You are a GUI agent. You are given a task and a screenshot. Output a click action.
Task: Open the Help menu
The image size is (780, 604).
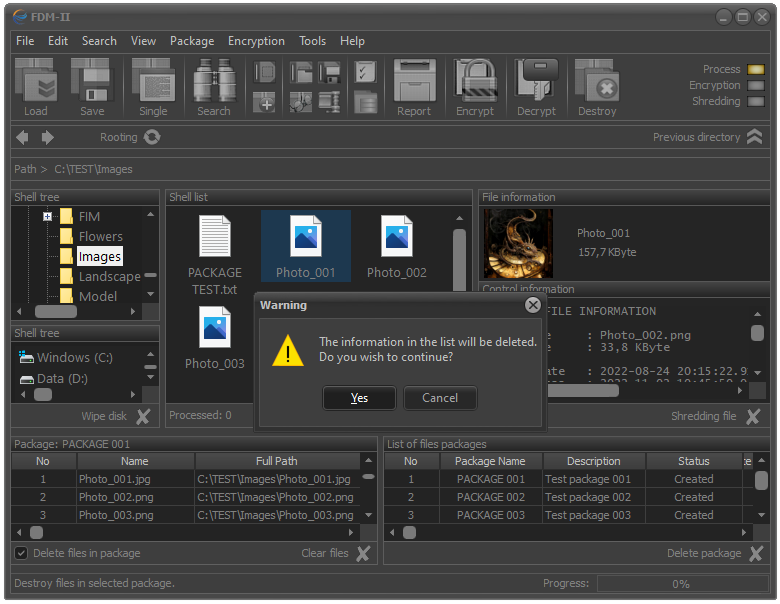352,41
